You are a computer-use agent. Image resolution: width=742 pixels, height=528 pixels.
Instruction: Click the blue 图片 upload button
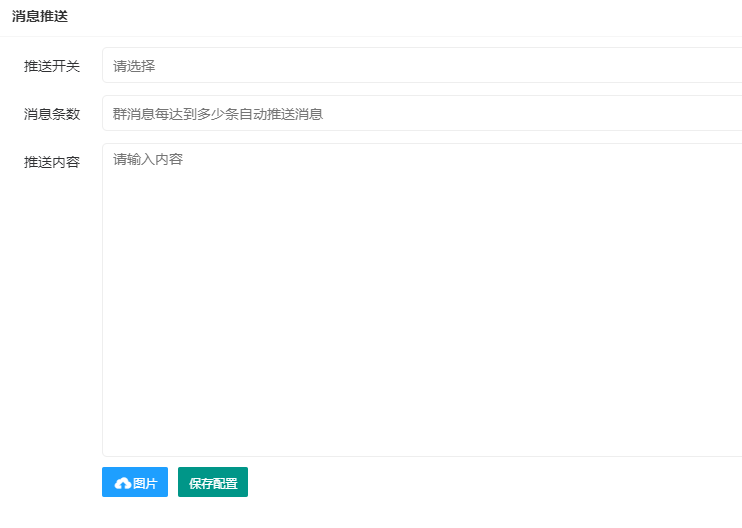(x=135, y=482)
